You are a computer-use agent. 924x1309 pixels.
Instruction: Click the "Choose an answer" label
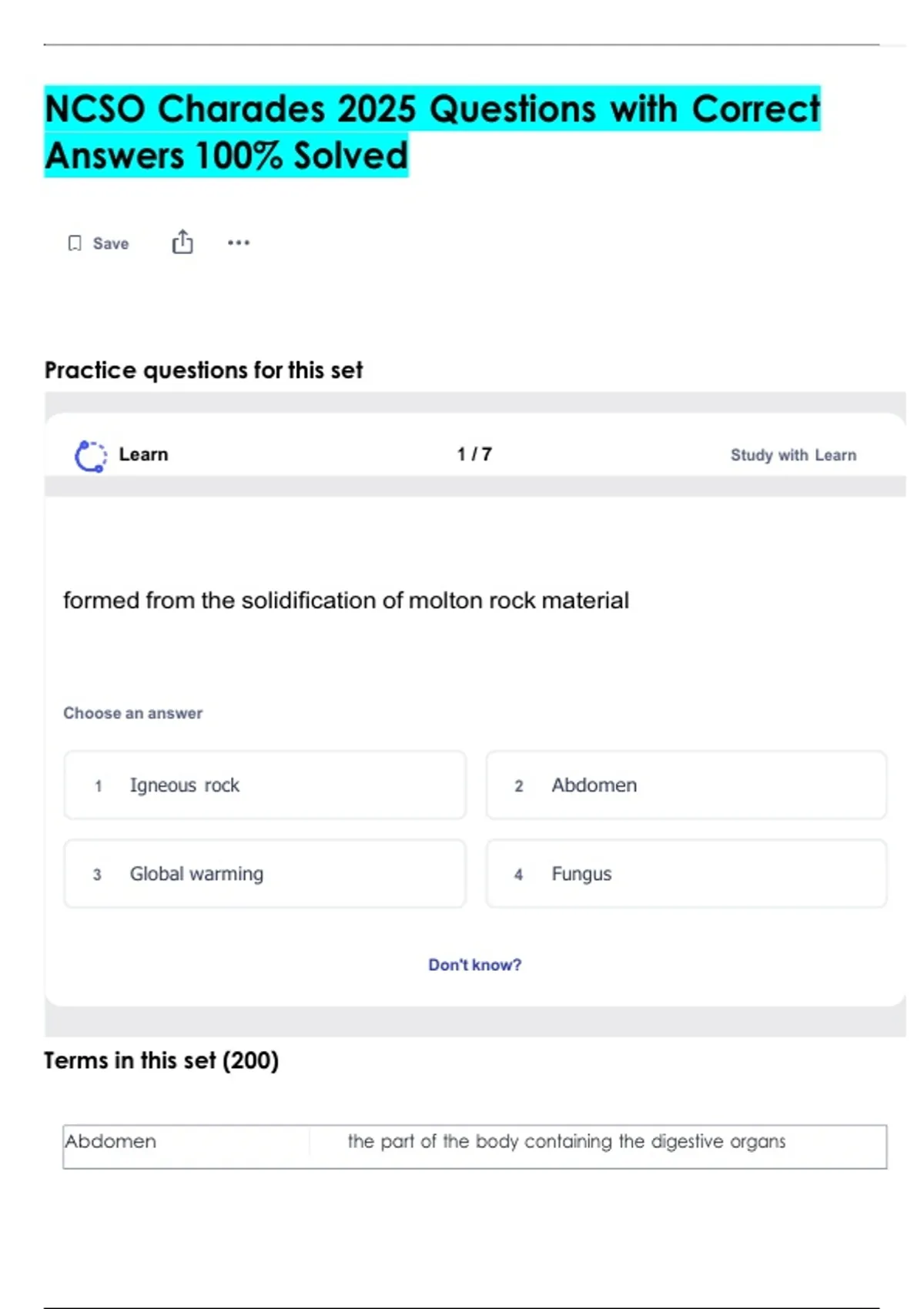[x=132, y=713]
